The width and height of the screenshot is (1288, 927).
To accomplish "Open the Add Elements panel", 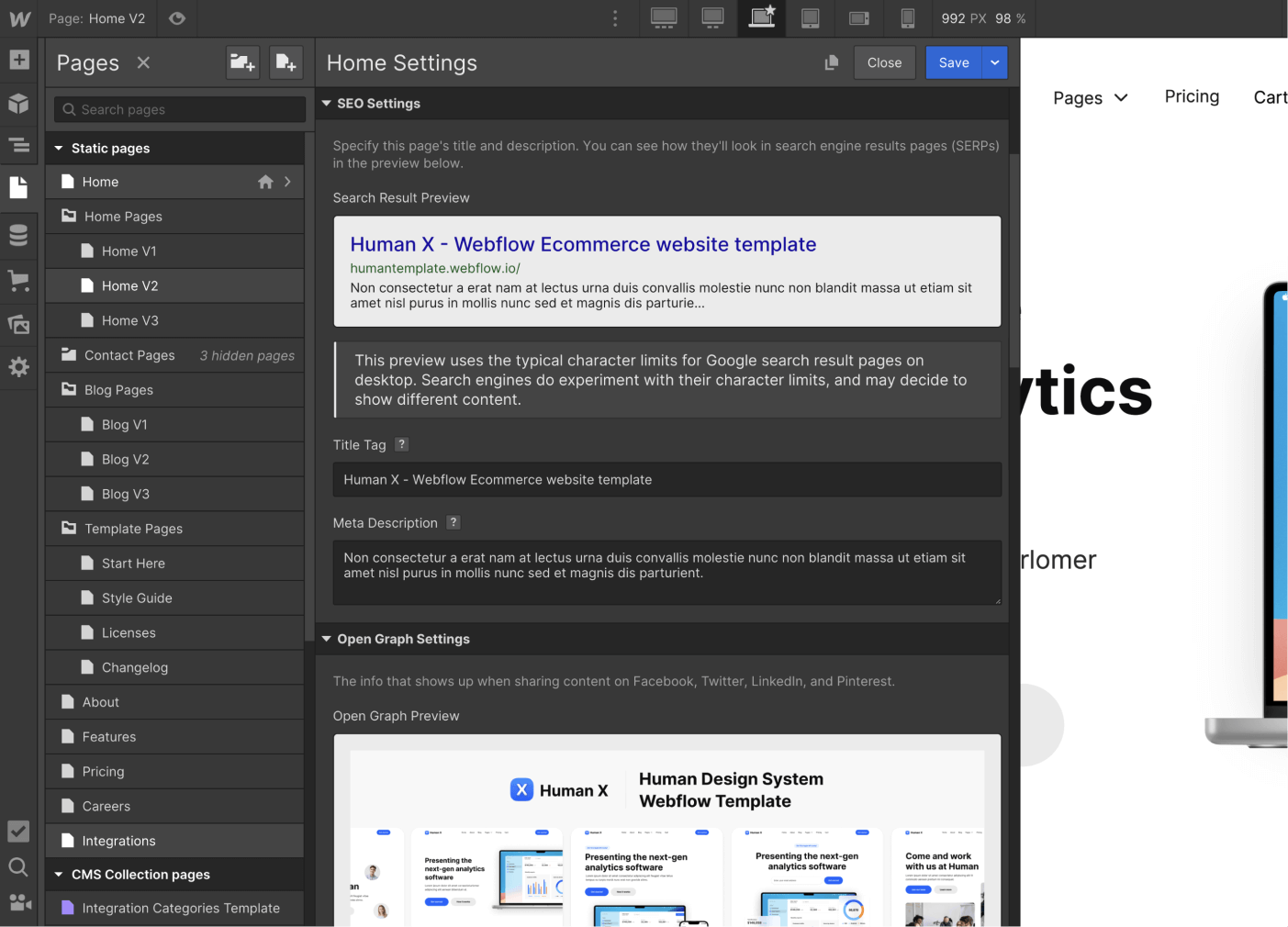I will [18, 60].
